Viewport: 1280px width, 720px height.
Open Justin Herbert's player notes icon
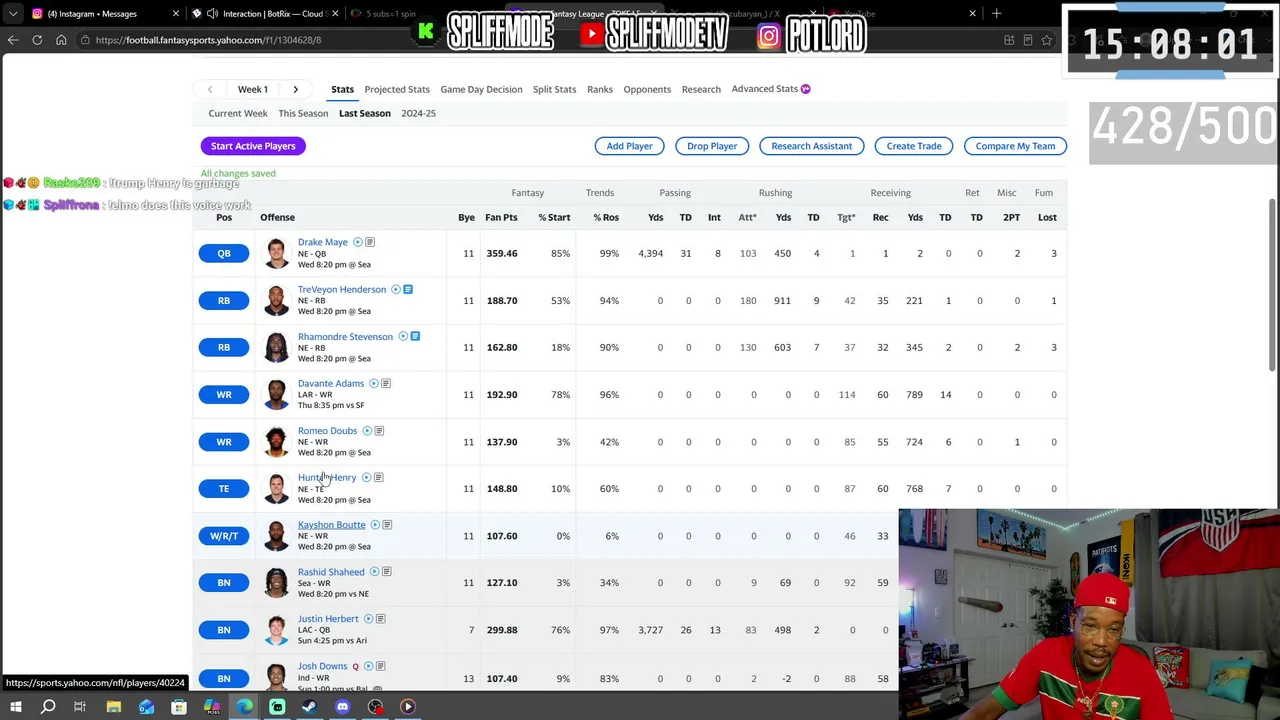coord(380,619)
